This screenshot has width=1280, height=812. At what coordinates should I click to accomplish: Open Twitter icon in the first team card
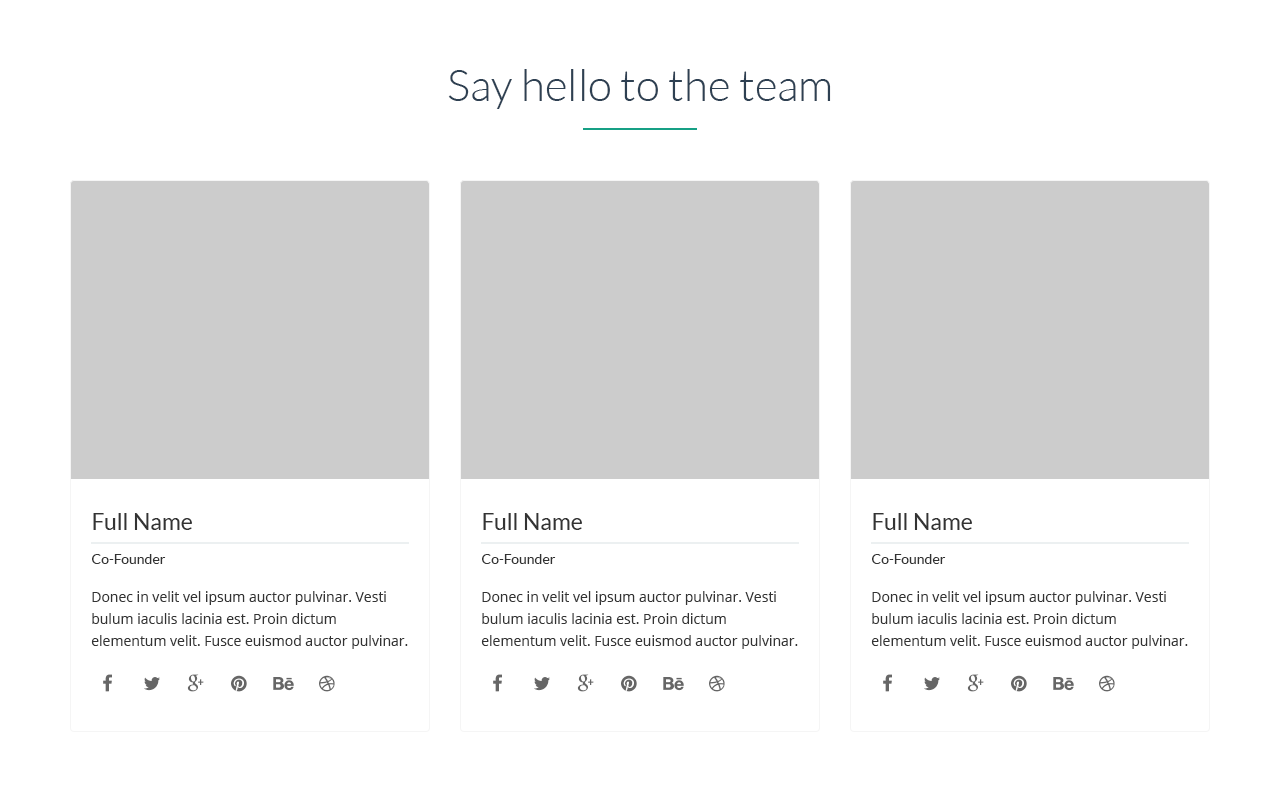tap(151, 684)
